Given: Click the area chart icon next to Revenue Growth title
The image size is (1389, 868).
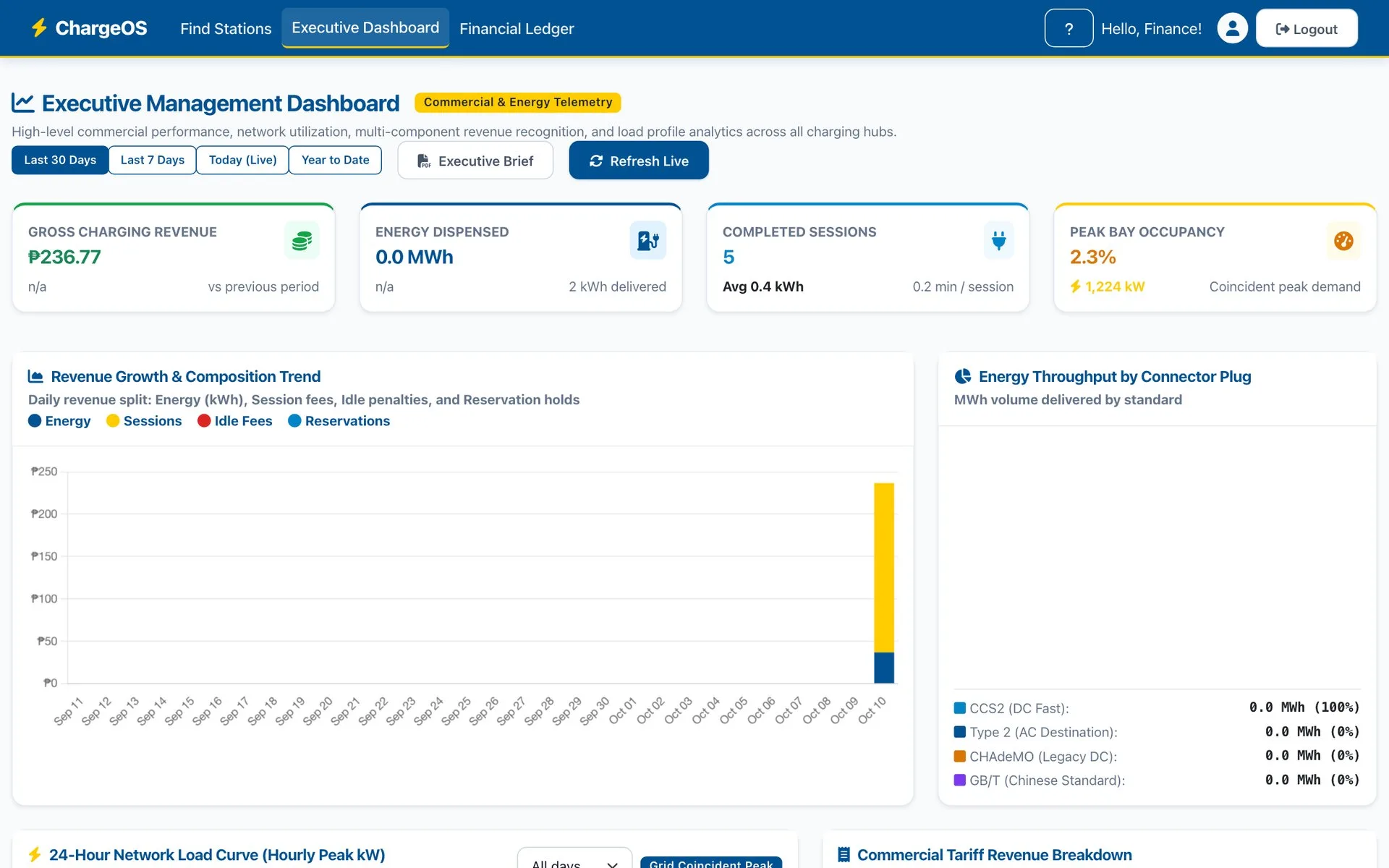Looking at the screenshot, I should [35, 376].
